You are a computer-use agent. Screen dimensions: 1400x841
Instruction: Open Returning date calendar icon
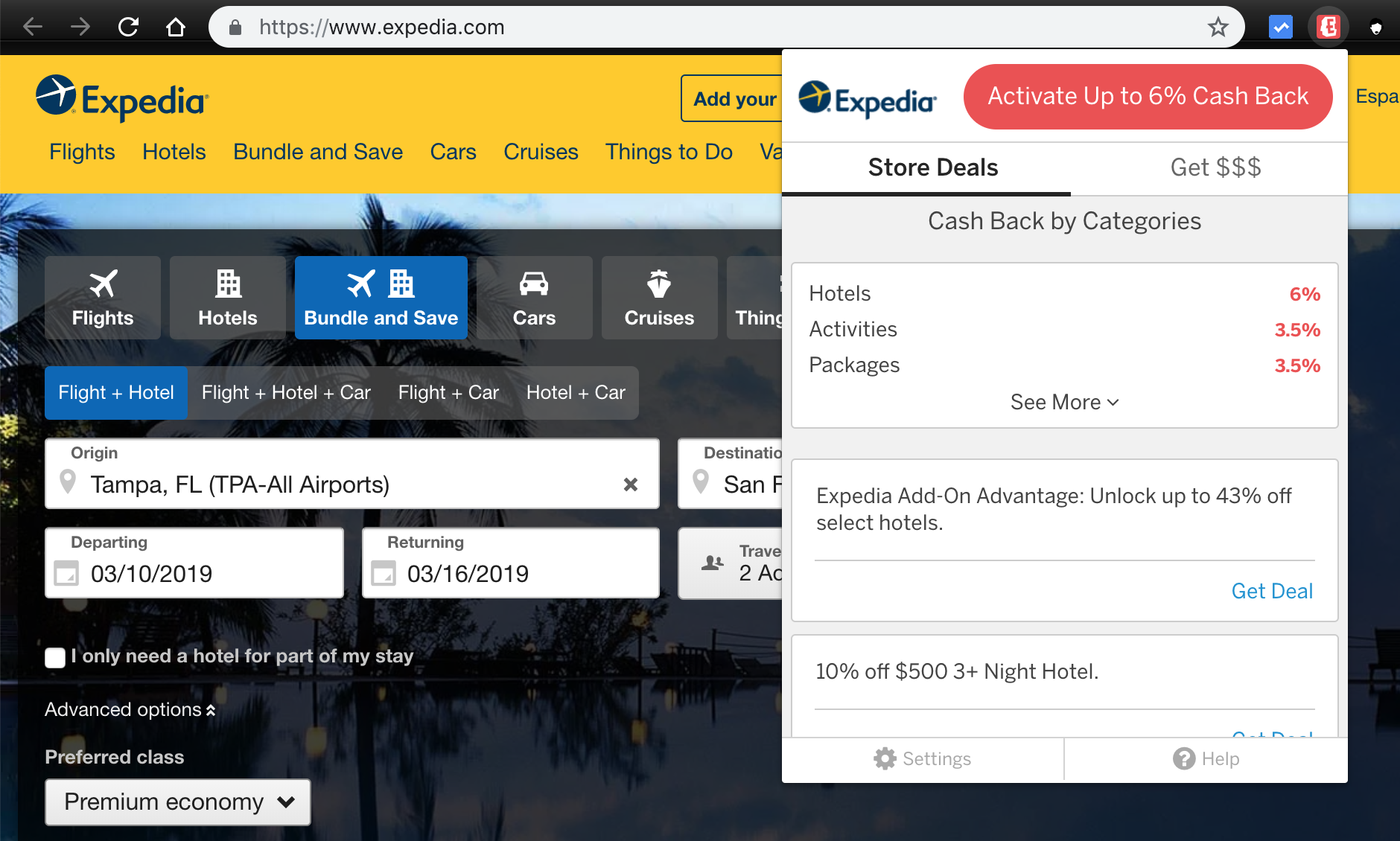(x=384, y=574)
